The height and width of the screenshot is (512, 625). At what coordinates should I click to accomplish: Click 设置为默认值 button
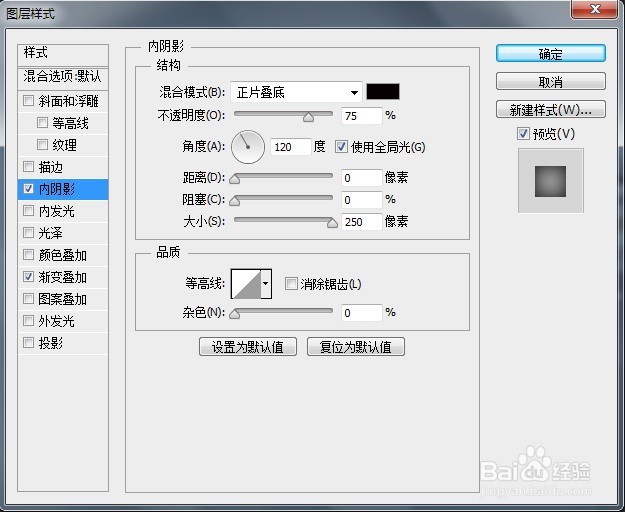click(x=248, y=347)
